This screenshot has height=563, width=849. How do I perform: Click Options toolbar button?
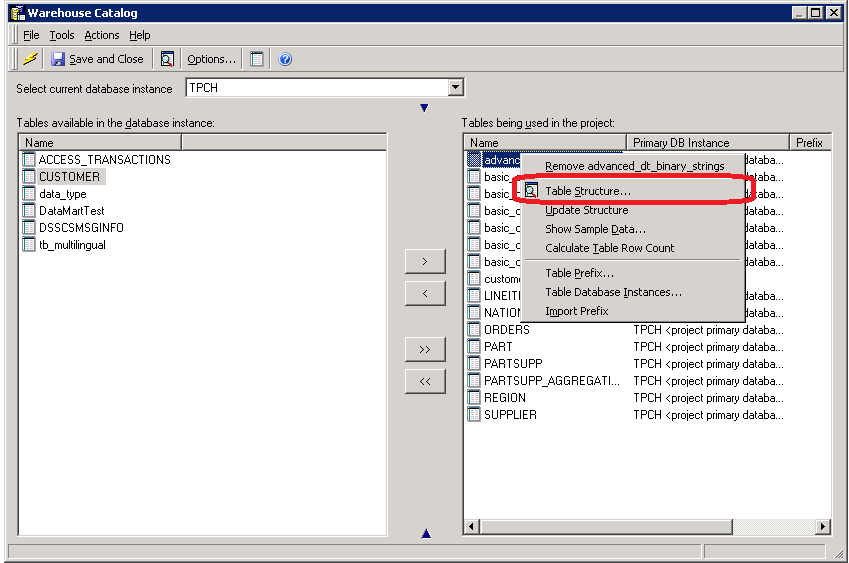(x=211, y=59)
